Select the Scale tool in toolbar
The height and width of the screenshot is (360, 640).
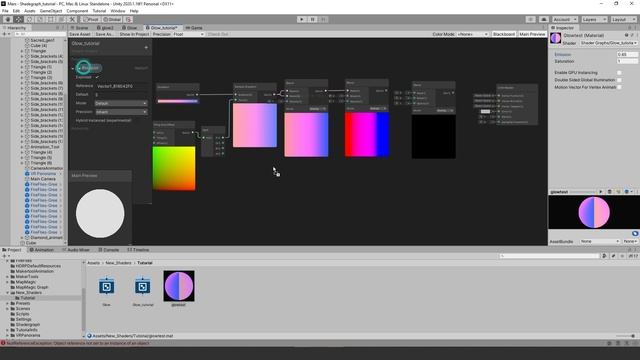click(x=40, y=19)
